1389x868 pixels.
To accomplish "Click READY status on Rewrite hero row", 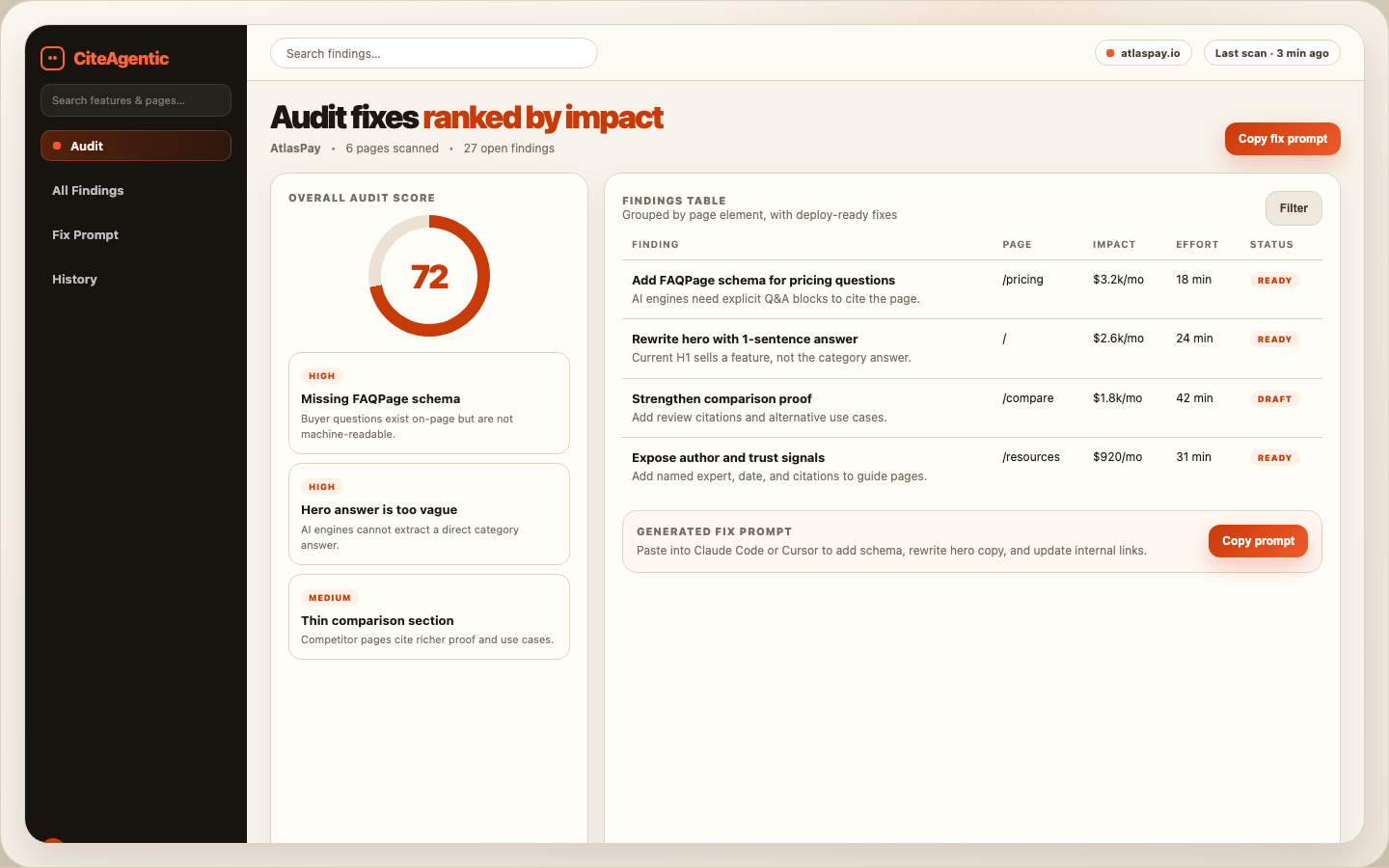I will (1274, 339).
